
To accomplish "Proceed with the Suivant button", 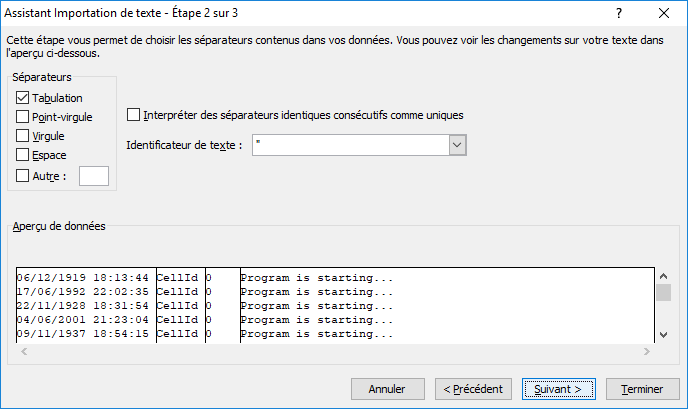I will pyautogui.click(x=558, y=388).
